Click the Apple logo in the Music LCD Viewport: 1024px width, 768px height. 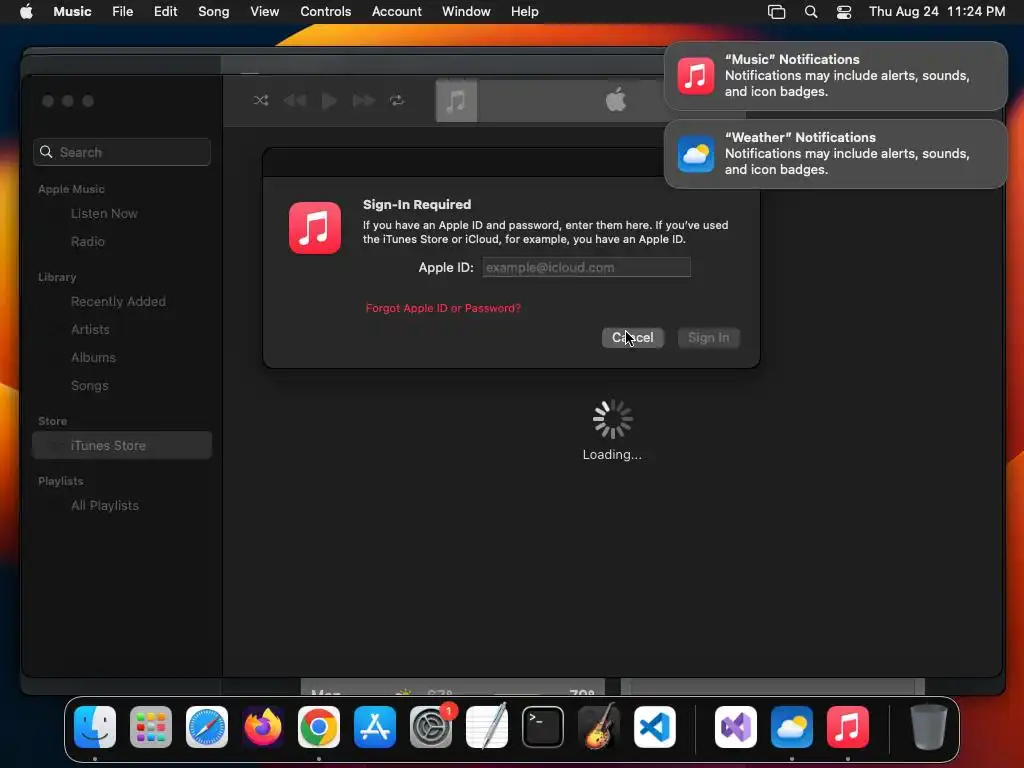pos(615,100)
